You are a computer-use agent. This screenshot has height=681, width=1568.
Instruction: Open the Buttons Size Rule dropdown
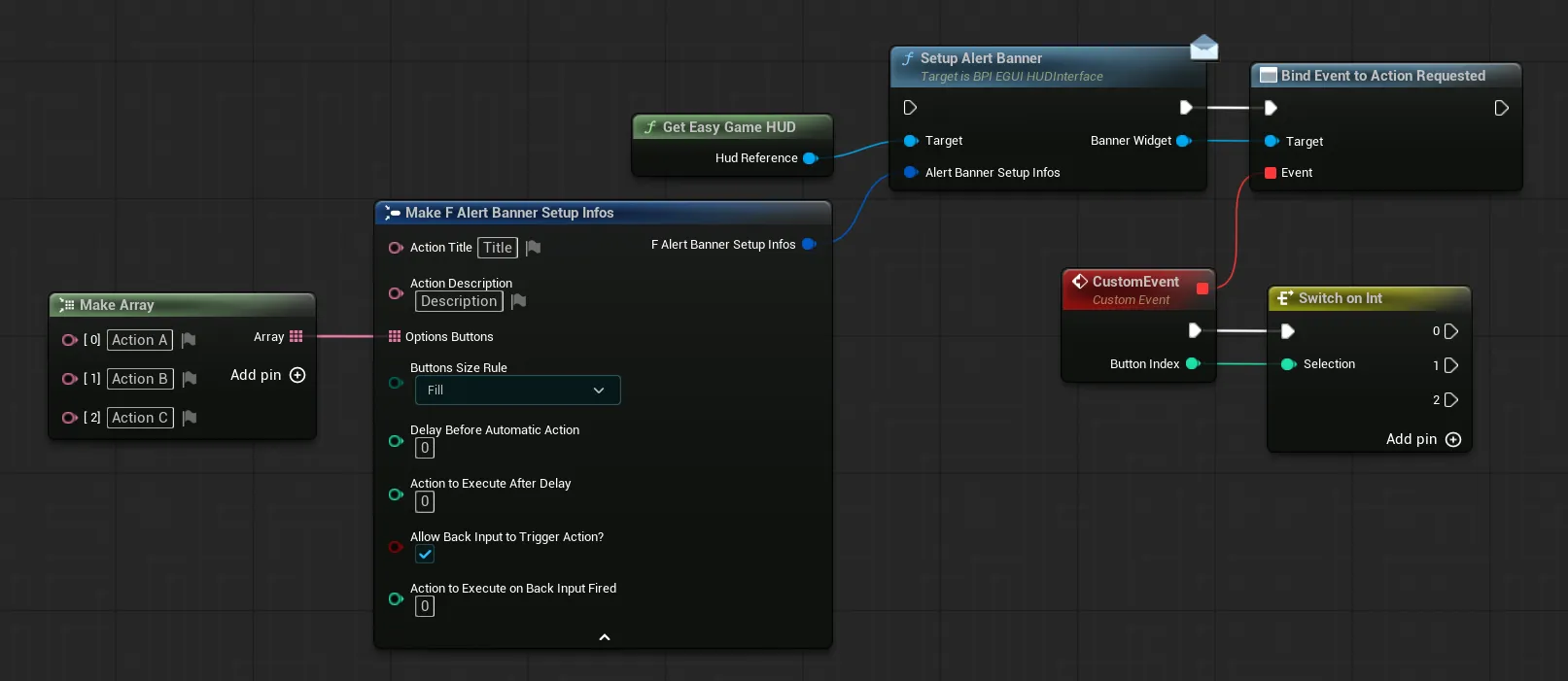click(x=517, y=391)
